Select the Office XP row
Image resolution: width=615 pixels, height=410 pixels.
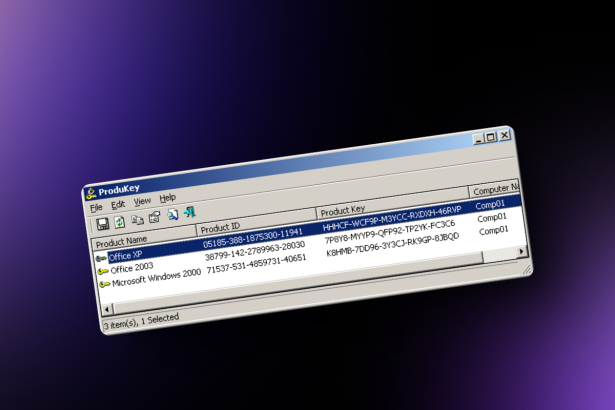(x=126, y=255)
